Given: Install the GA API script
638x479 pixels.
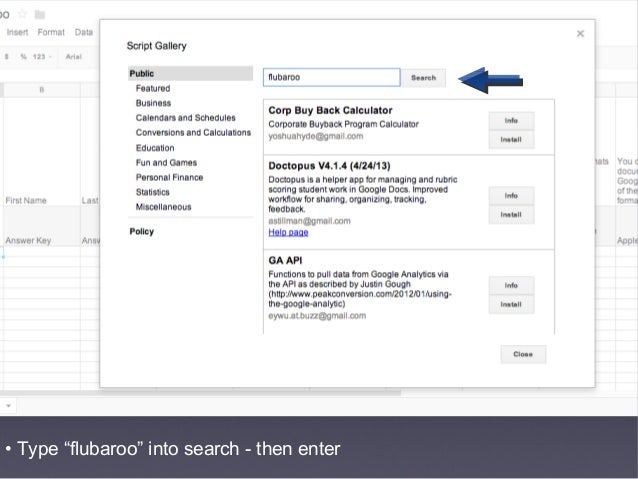Looking at the screenshot, I should (511, 304).
